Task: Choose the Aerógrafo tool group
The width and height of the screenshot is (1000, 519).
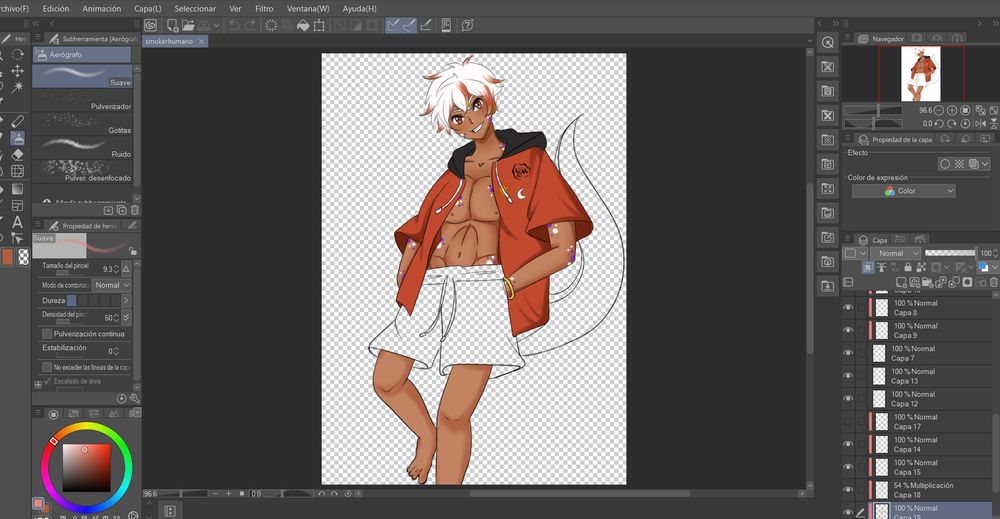Action: point(82,55)
